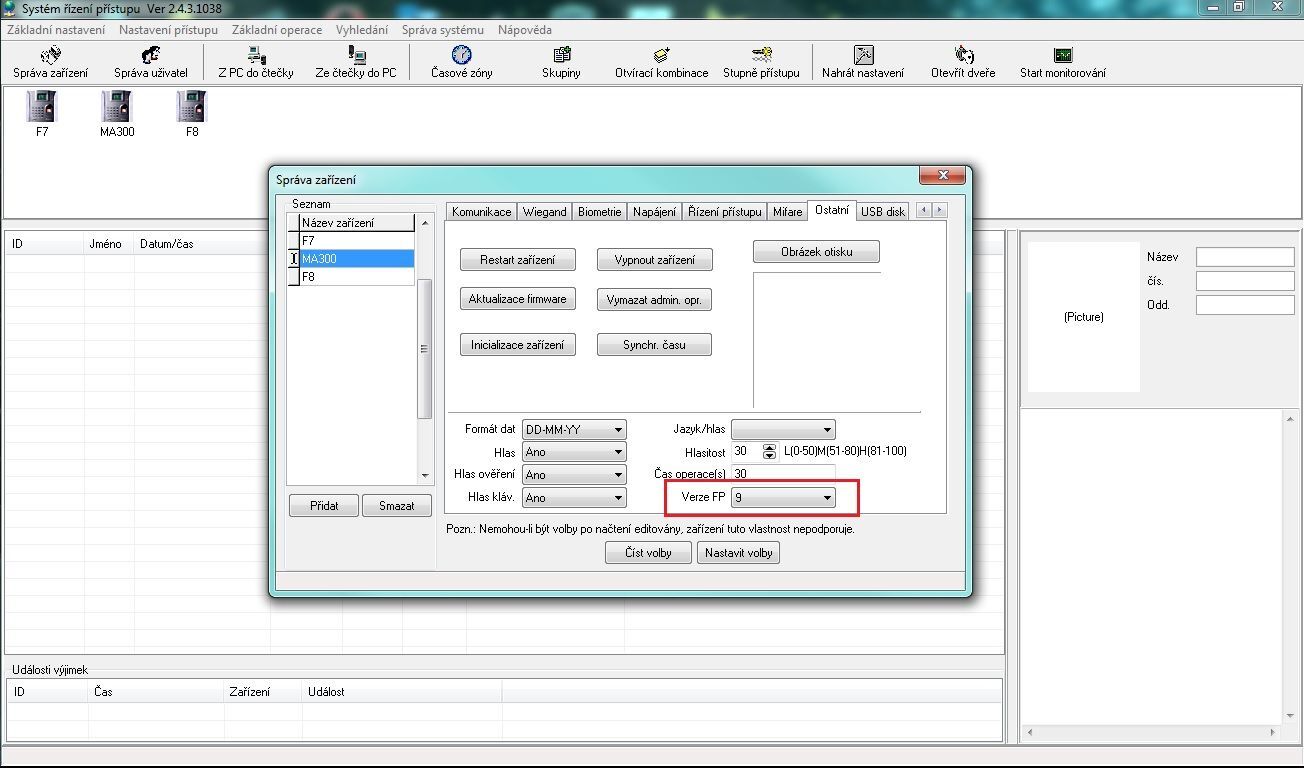
Task: Open Hlas kláv. dropdown
Action: coord(574,497)
